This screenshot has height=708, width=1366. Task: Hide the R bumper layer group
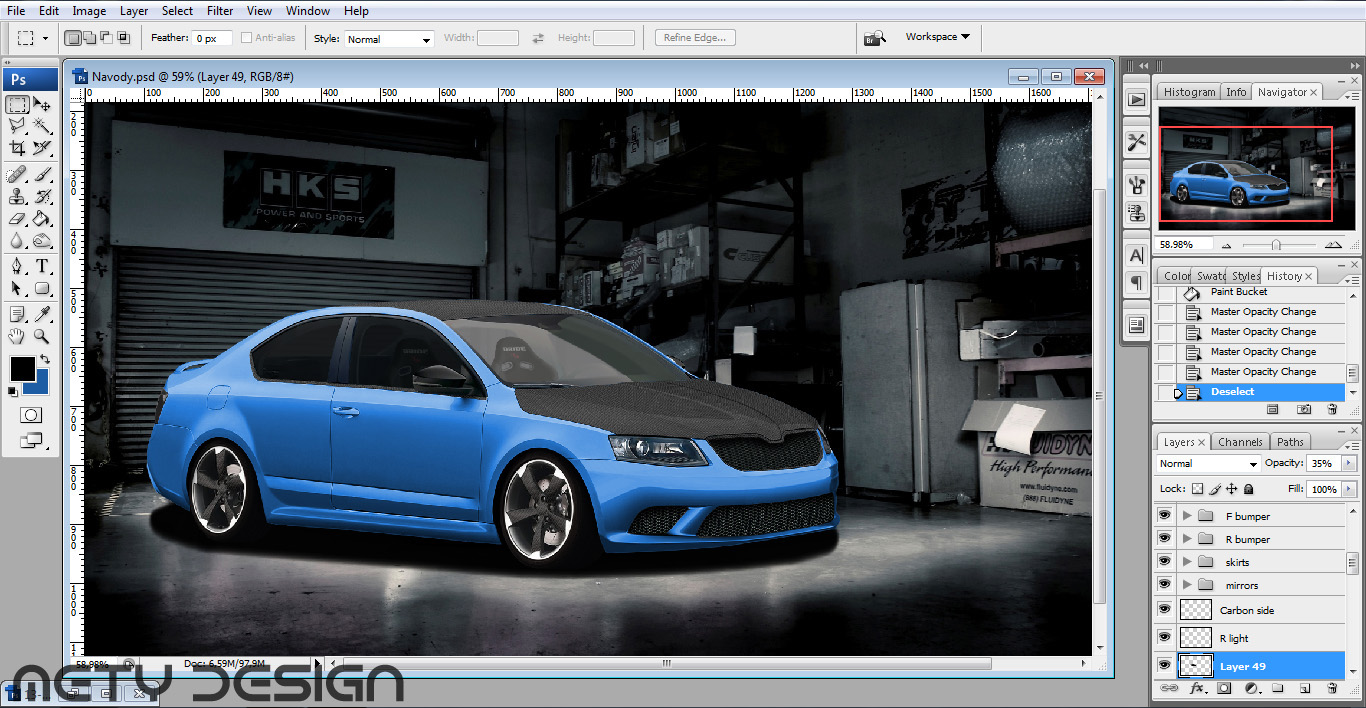click(x=1164, y=539)
